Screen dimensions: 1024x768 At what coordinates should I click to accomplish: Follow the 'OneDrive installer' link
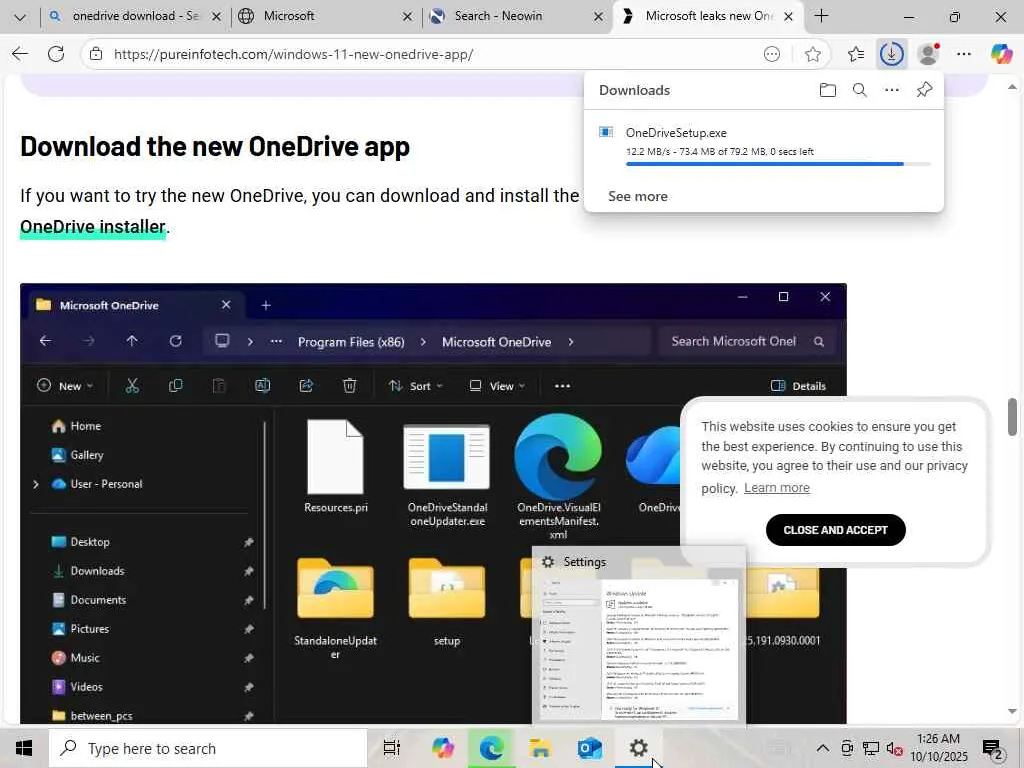click(93, 227)
